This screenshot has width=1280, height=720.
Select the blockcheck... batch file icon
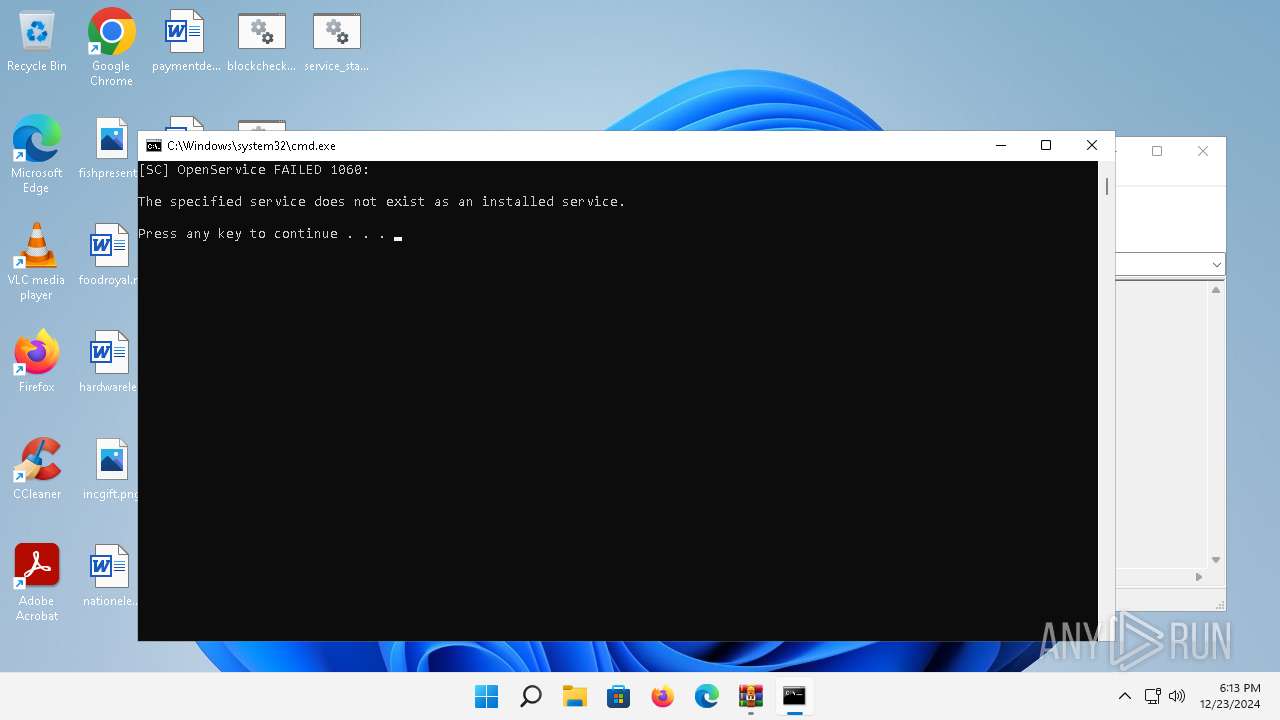click(261, 42)
